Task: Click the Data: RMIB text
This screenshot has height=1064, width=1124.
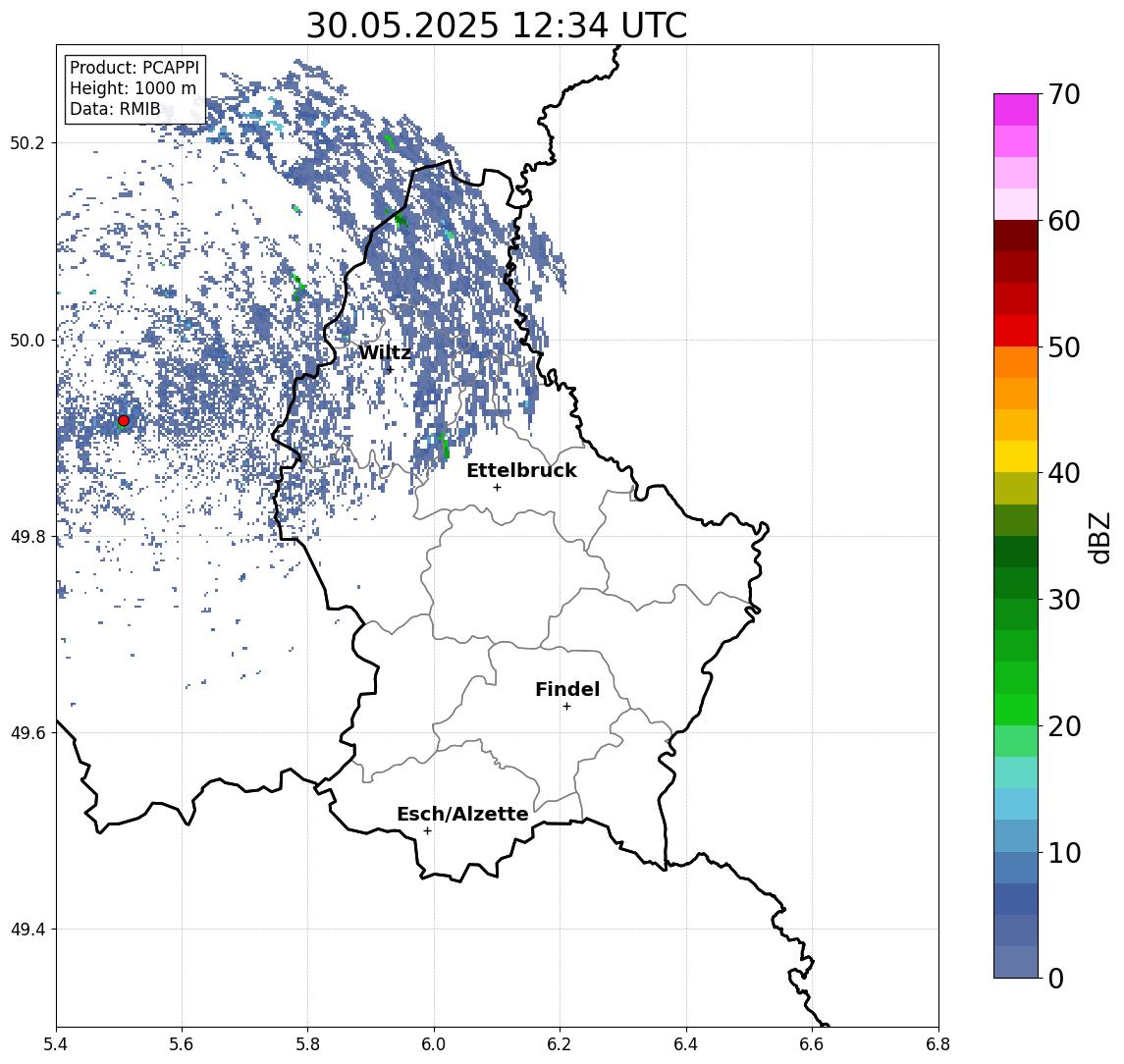Action: pos(115,110)
